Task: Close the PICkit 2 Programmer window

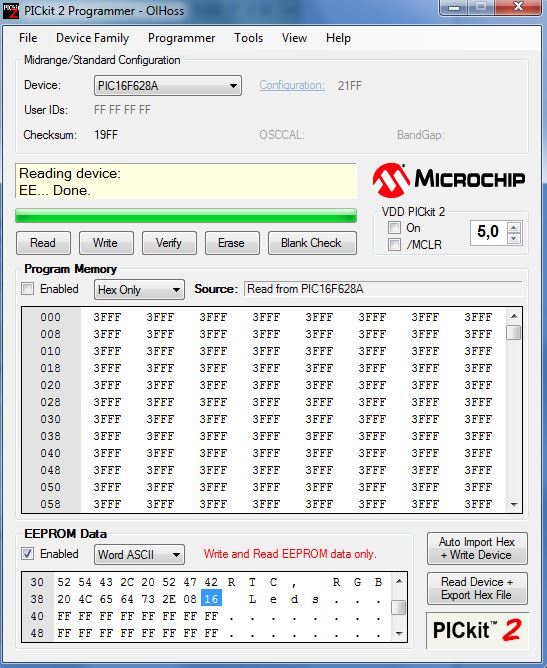Action: pos(518,7)
